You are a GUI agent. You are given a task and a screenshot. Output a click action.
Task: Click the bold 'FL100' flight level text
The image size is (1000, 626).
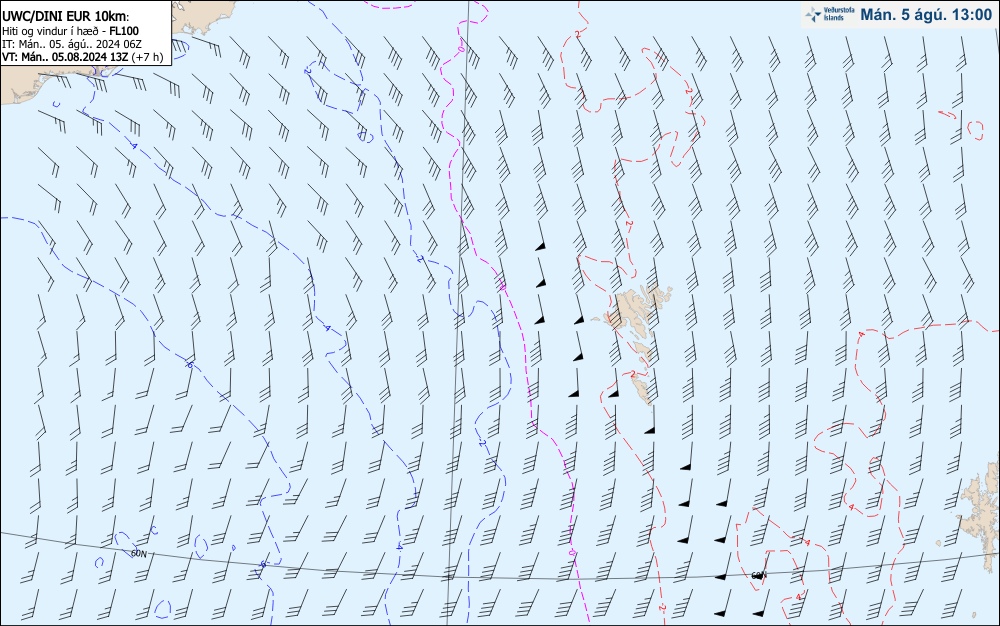tap(124, 31)
